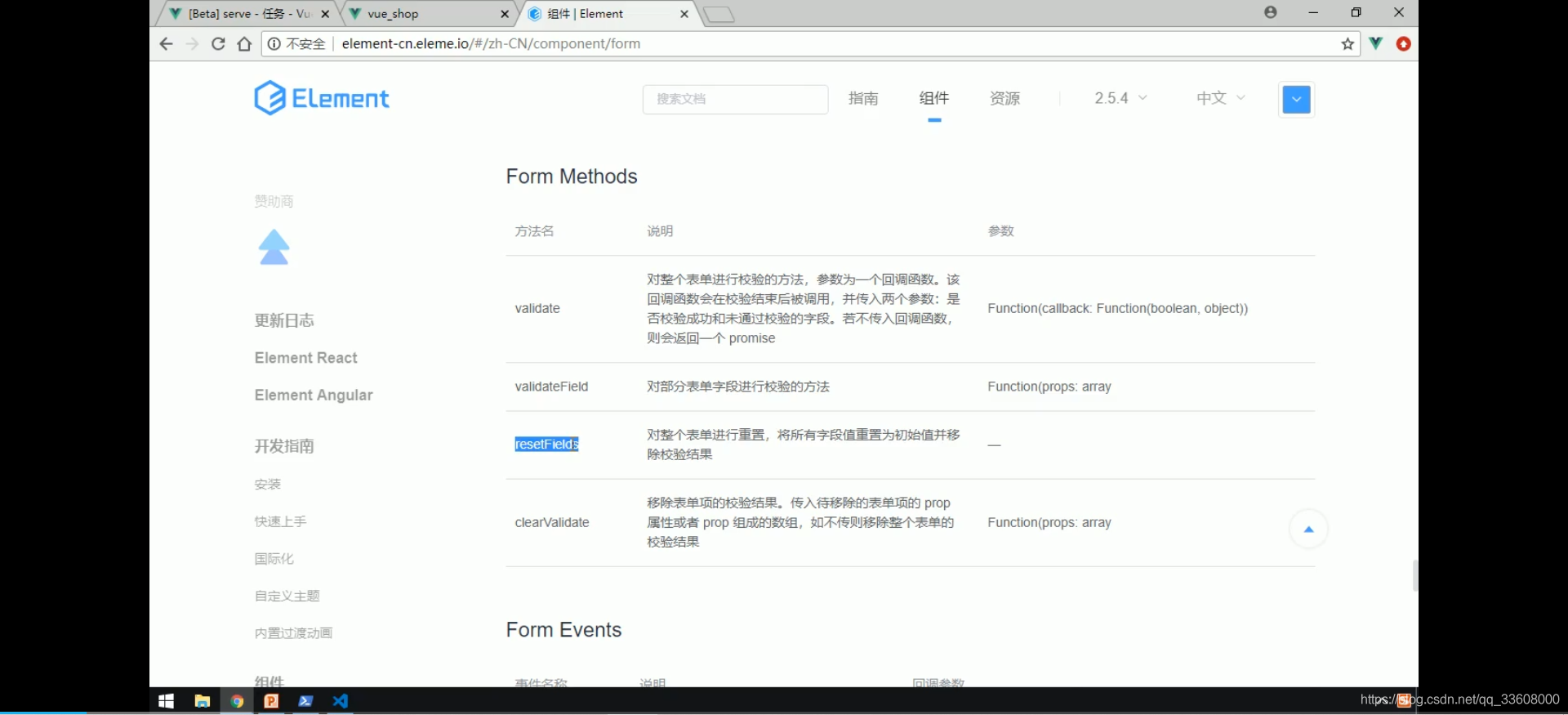Open 国际化 in the sidebar
The height and width of the screenshot is (715, 1568).
pyautogui.click(x=274, y=559)
